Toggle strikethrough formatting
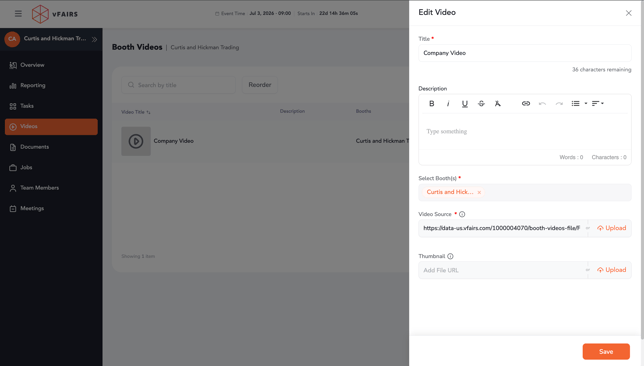Screen dimensions: 644x366 click(x=481, y=104)
